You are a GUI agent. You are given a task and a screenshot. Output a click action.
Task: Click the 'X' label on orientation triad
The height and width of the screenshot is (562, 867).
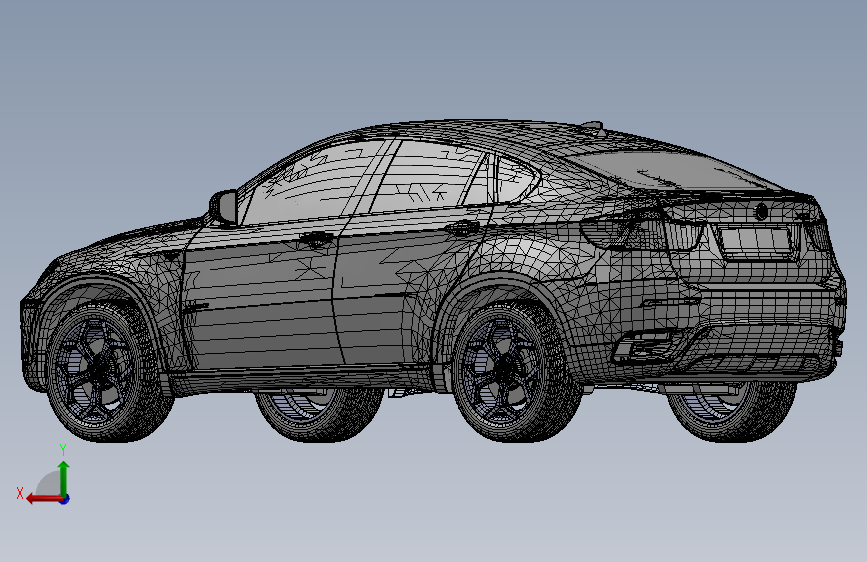click(20, 493)
